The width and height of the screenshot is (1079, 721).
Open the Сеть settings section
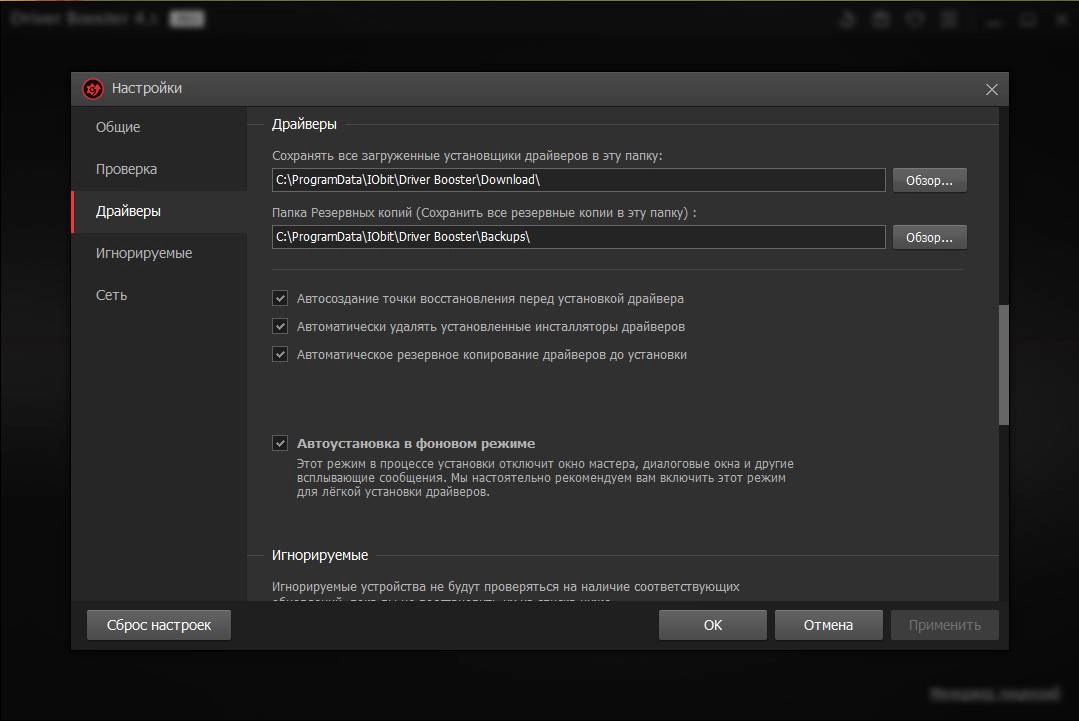coord(159,295)
